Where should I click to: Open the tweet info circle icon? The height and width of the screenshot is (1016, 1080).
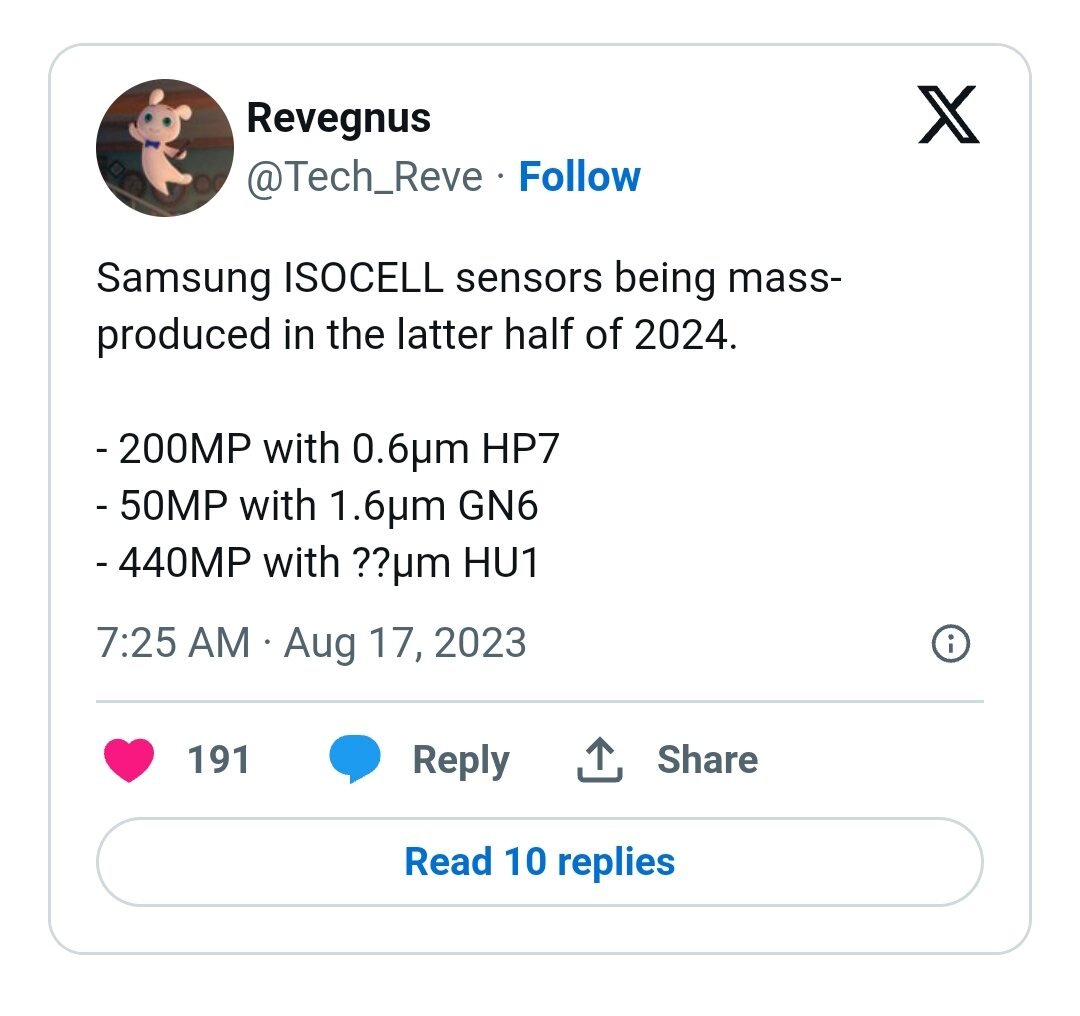[x=950, y=645]
